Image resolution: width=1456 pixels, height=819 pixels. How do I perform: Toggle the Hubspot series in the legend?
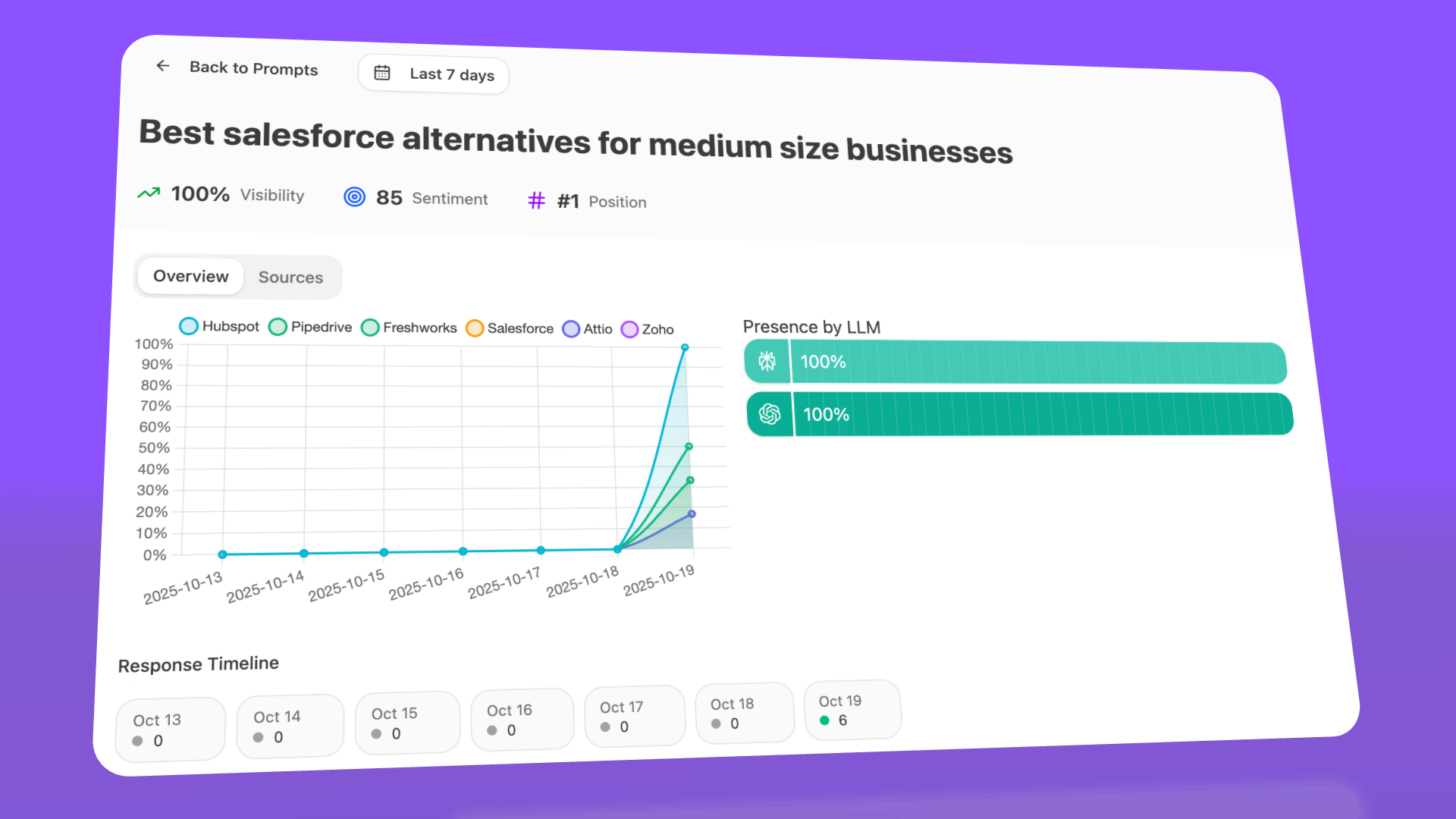[x=218, y=326]
